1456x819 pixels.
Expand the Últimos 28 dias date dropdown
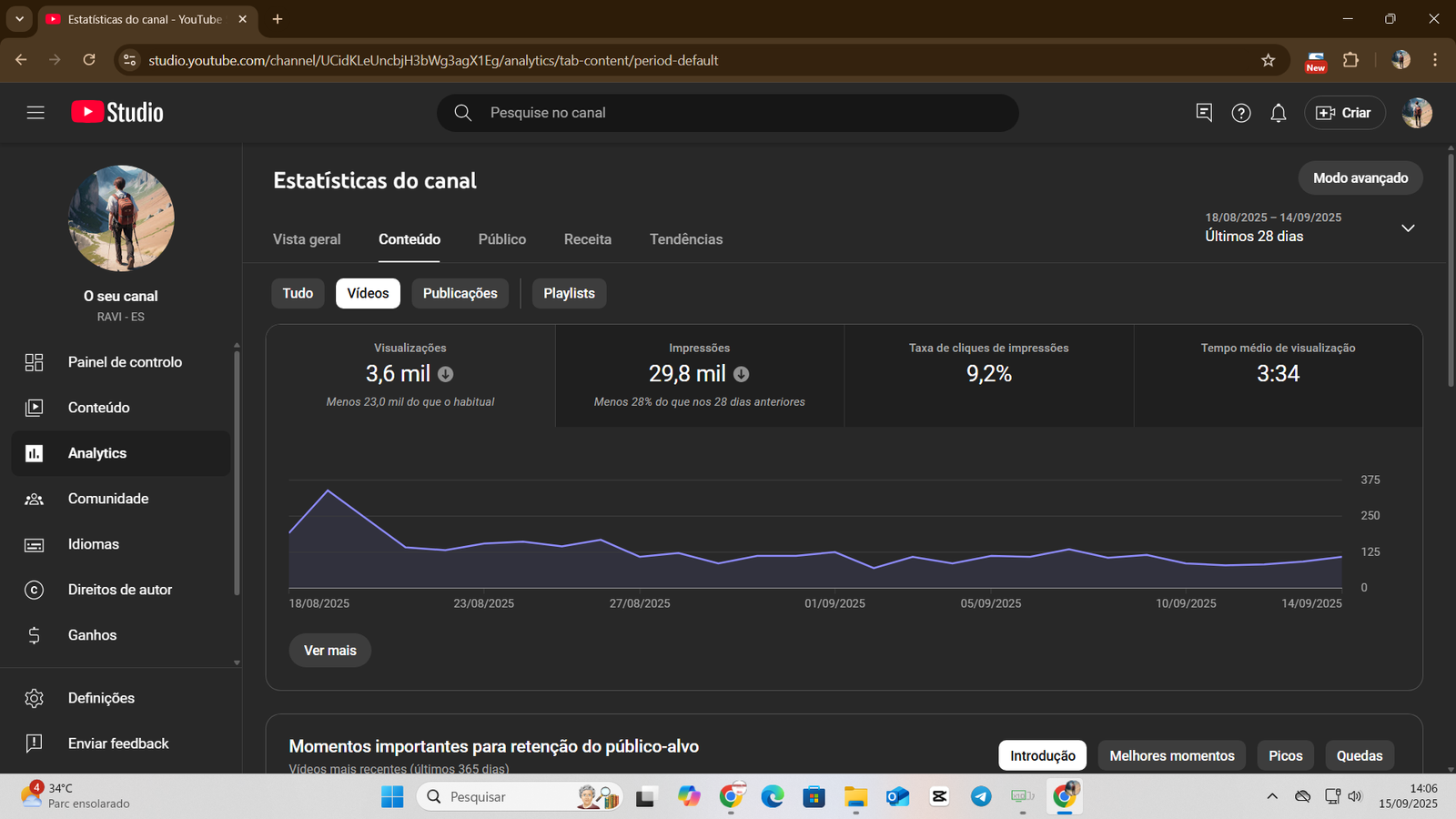click(x=1407, y=227)
